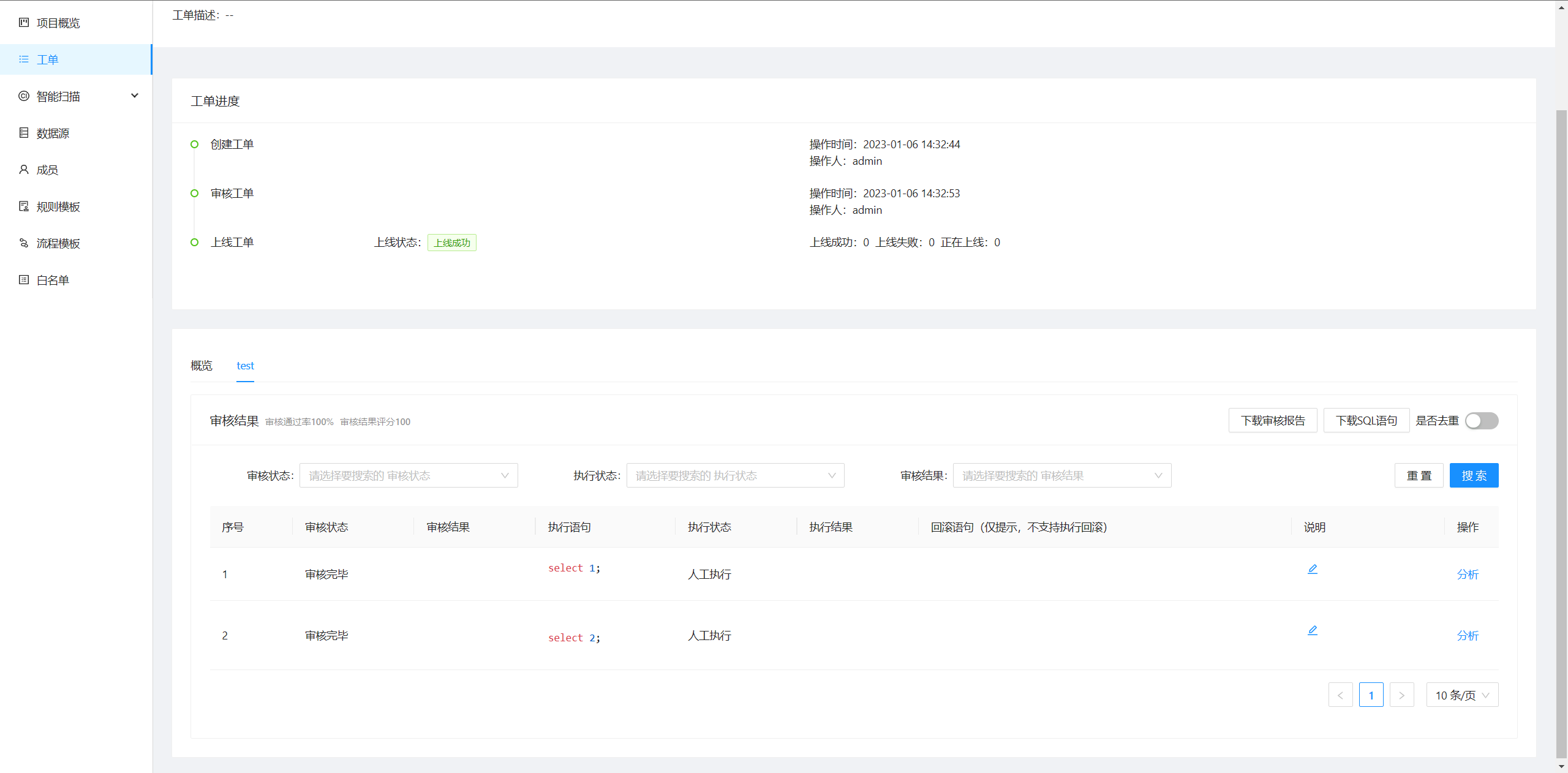Click the 项目概览 sidebar icon

[x=24, y=23]
